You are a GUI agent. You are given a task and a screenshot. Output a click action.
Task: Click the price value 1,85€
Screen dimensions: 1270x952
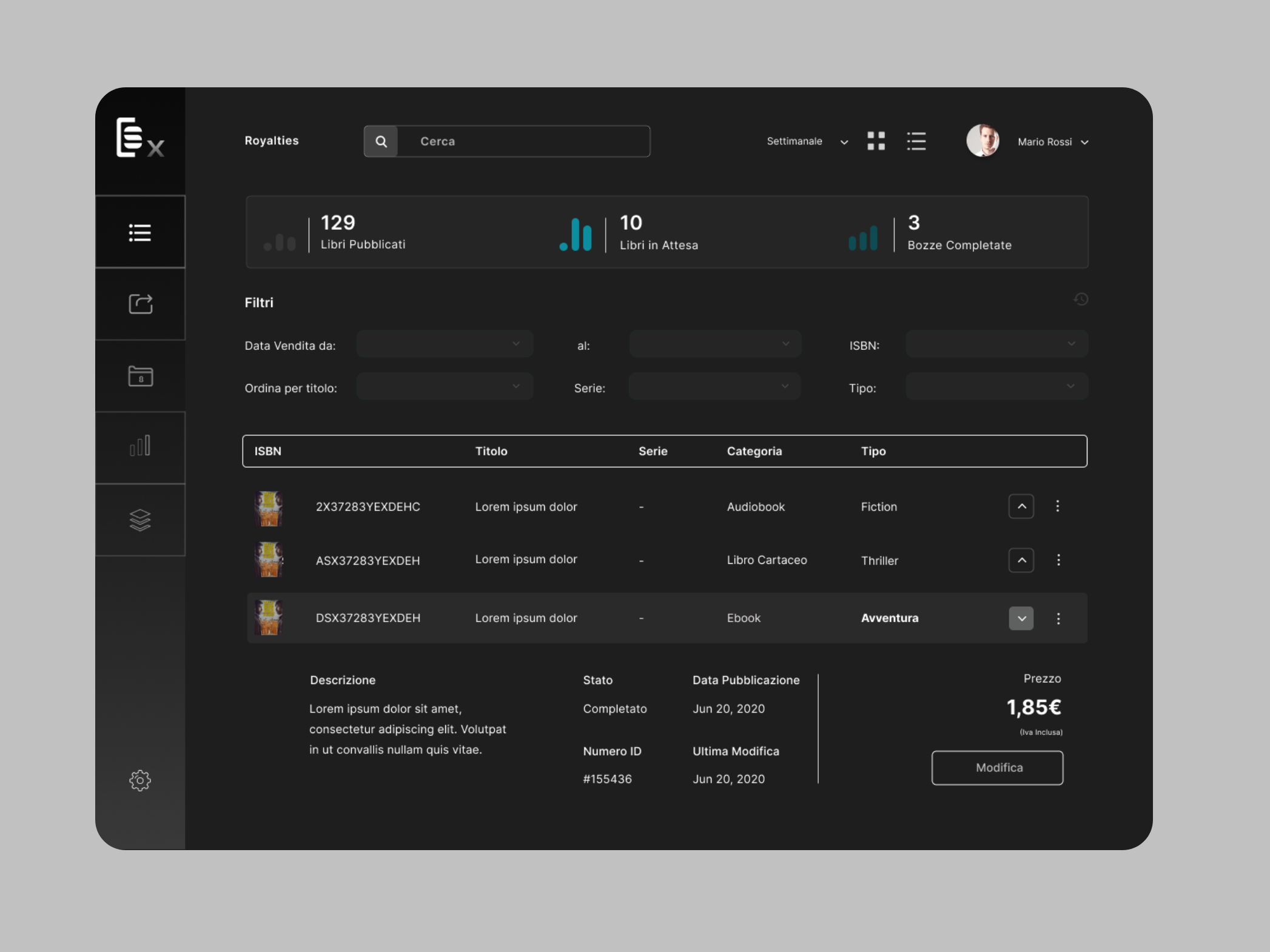point(1034,707)
